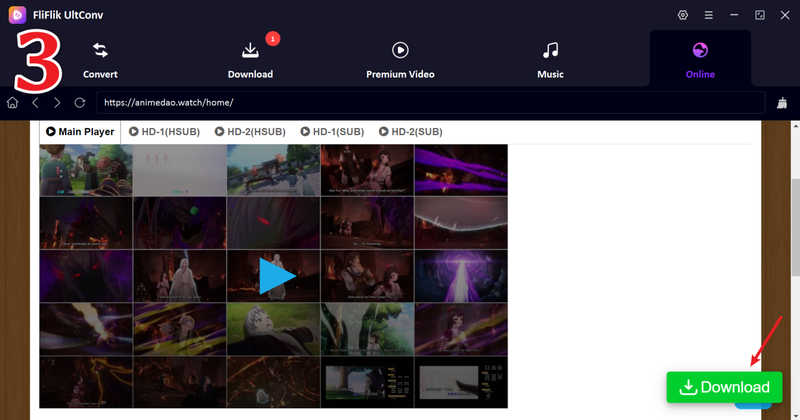Click the Online globe icon

(700, 50)
